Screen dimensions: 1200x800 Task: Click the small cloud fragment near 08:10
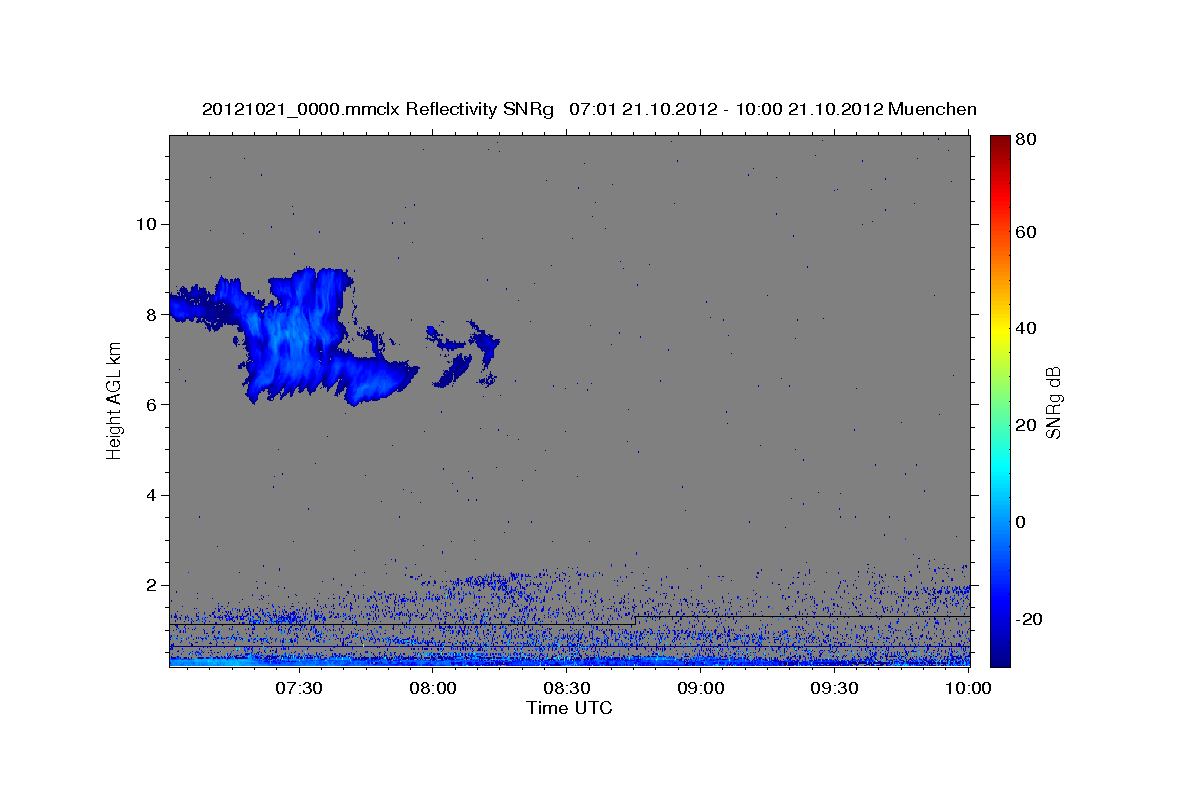464,354
